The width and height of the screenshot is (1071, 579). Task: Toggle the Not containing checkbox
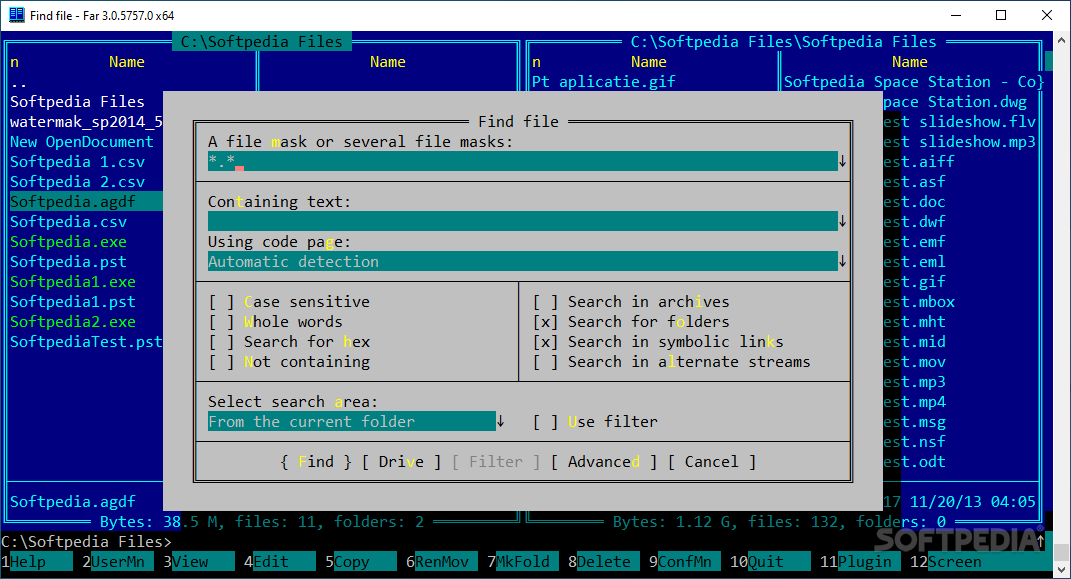coord(289,362)
